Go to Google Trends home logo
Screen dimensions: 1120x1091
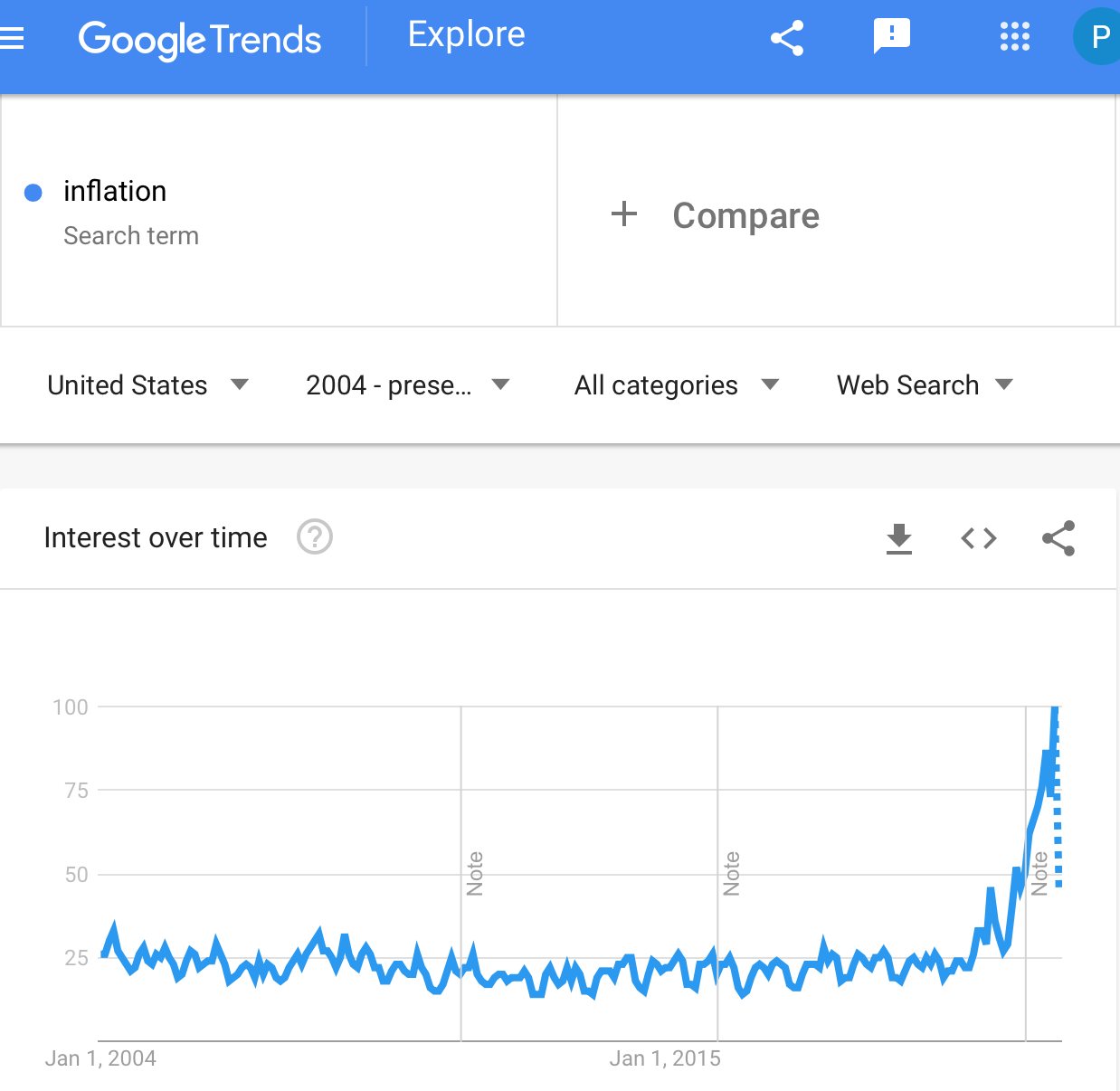point(200,39)
